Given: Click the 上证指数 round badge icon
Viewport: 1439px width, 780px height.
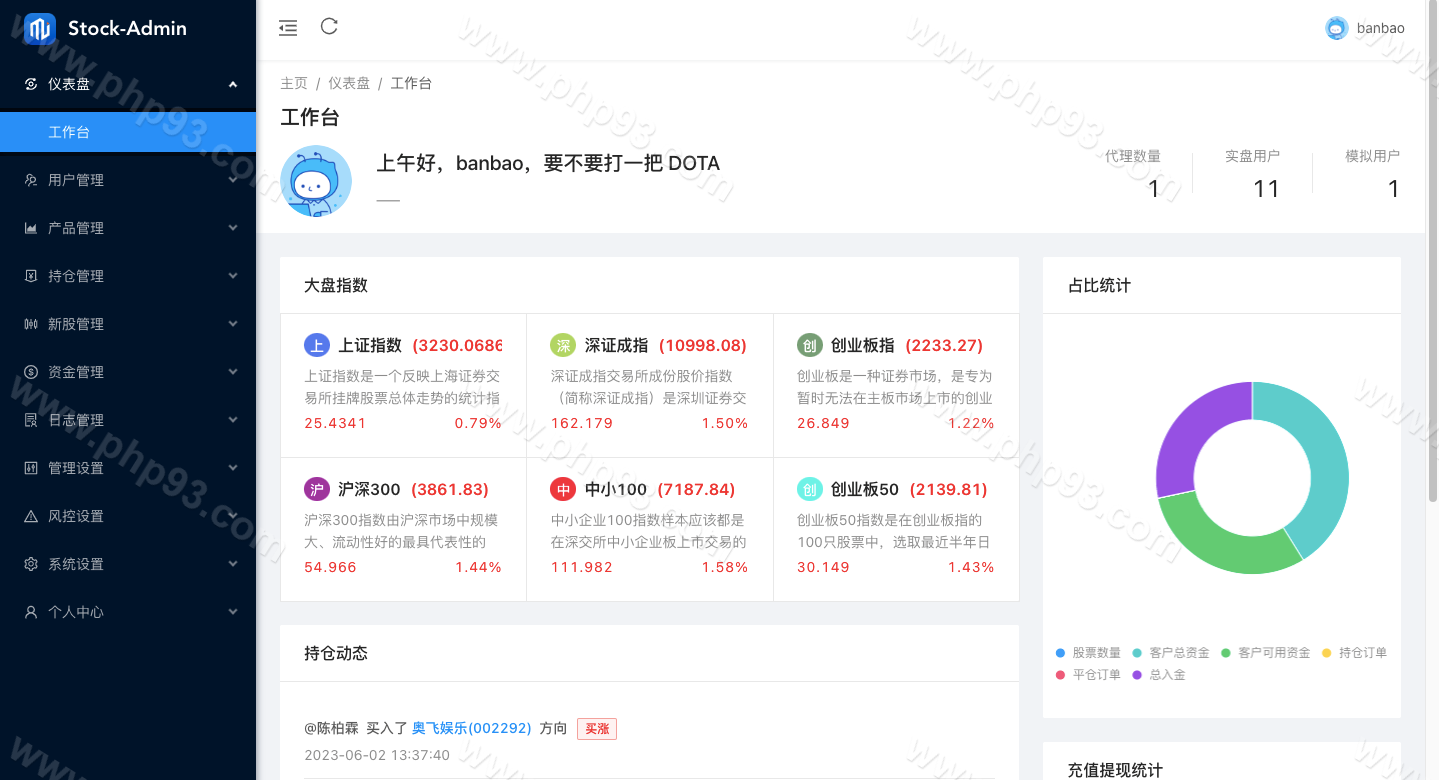Looking at the screenshot, I should 316,345.
